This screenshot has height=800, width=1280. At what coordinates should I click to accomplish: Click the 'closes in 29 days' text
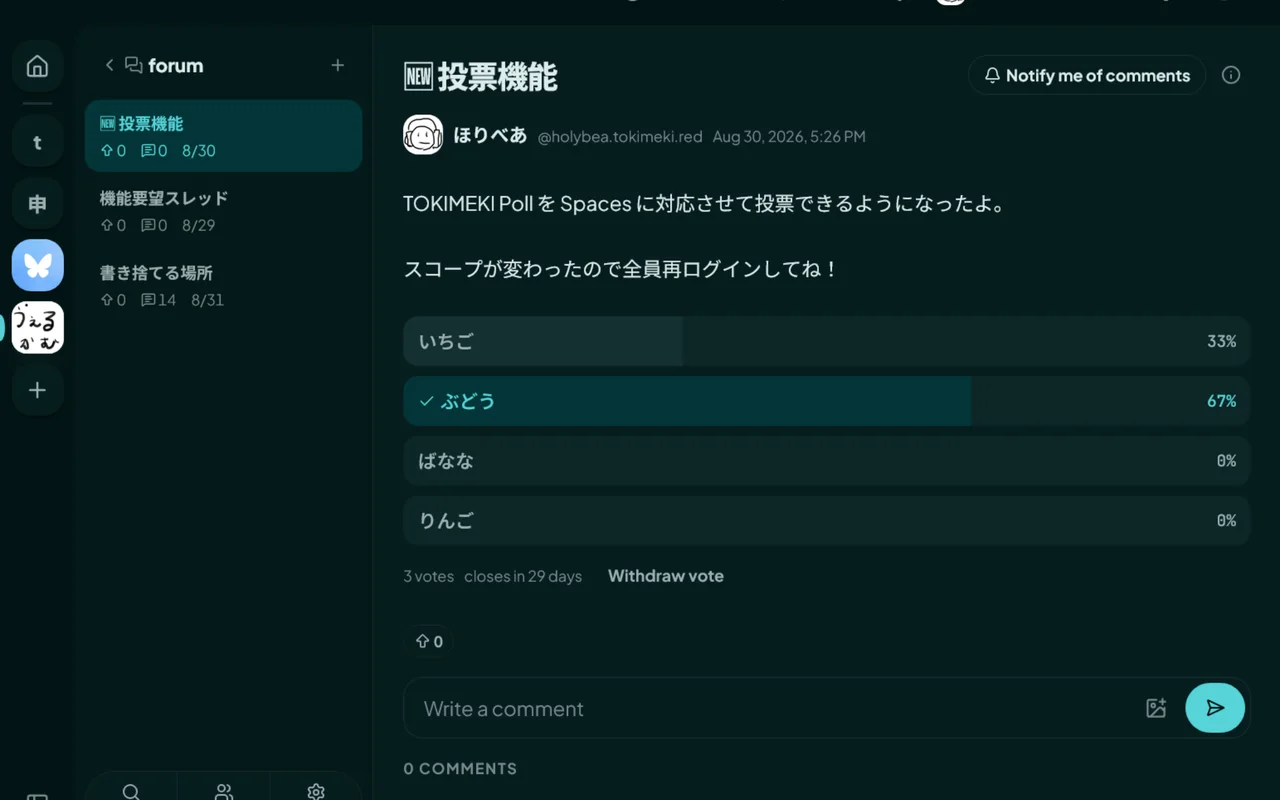click(523, 576)
